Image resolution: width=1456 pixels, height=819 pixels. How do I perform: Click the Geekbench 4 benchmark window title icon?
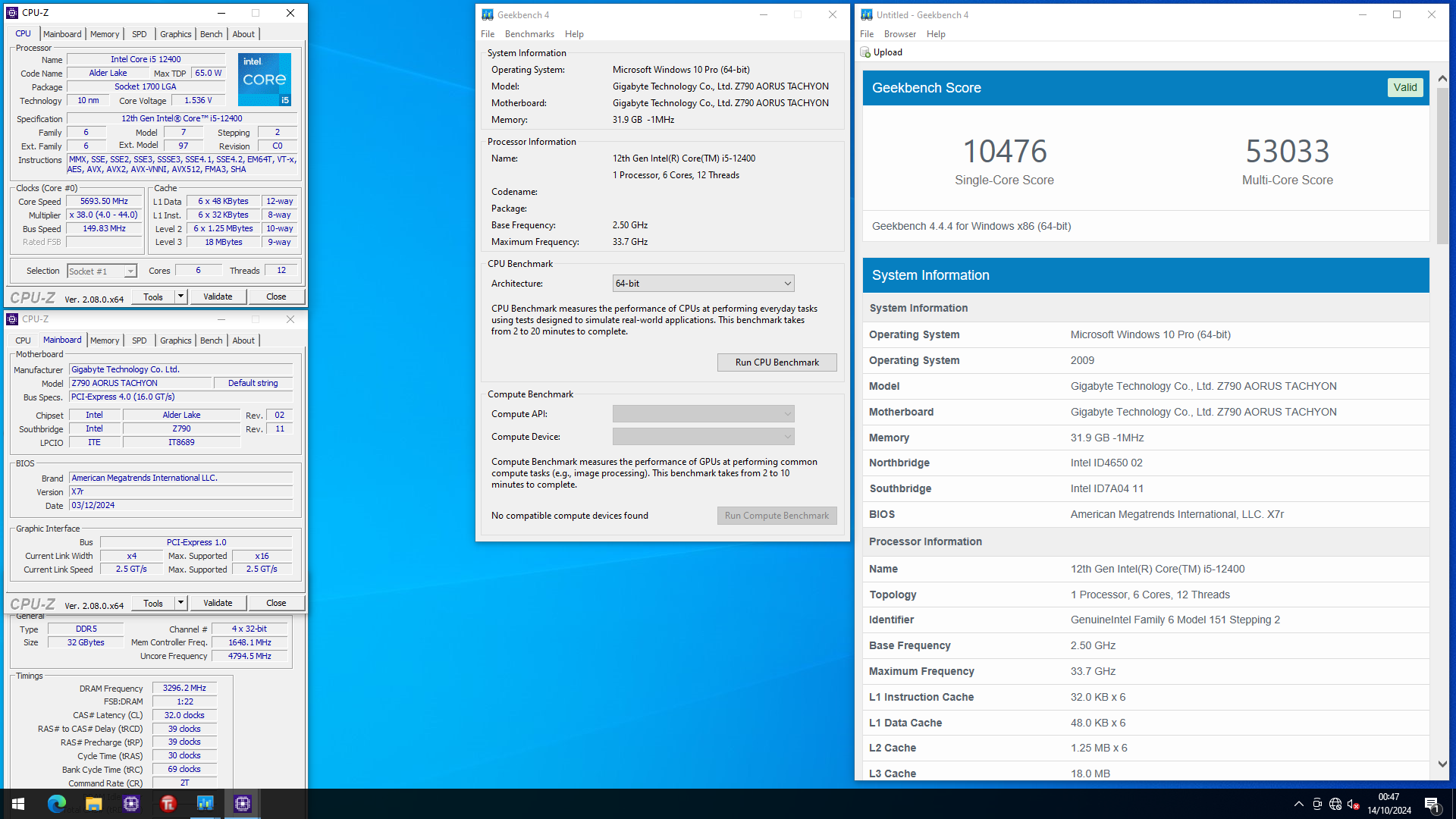[488, 14]
